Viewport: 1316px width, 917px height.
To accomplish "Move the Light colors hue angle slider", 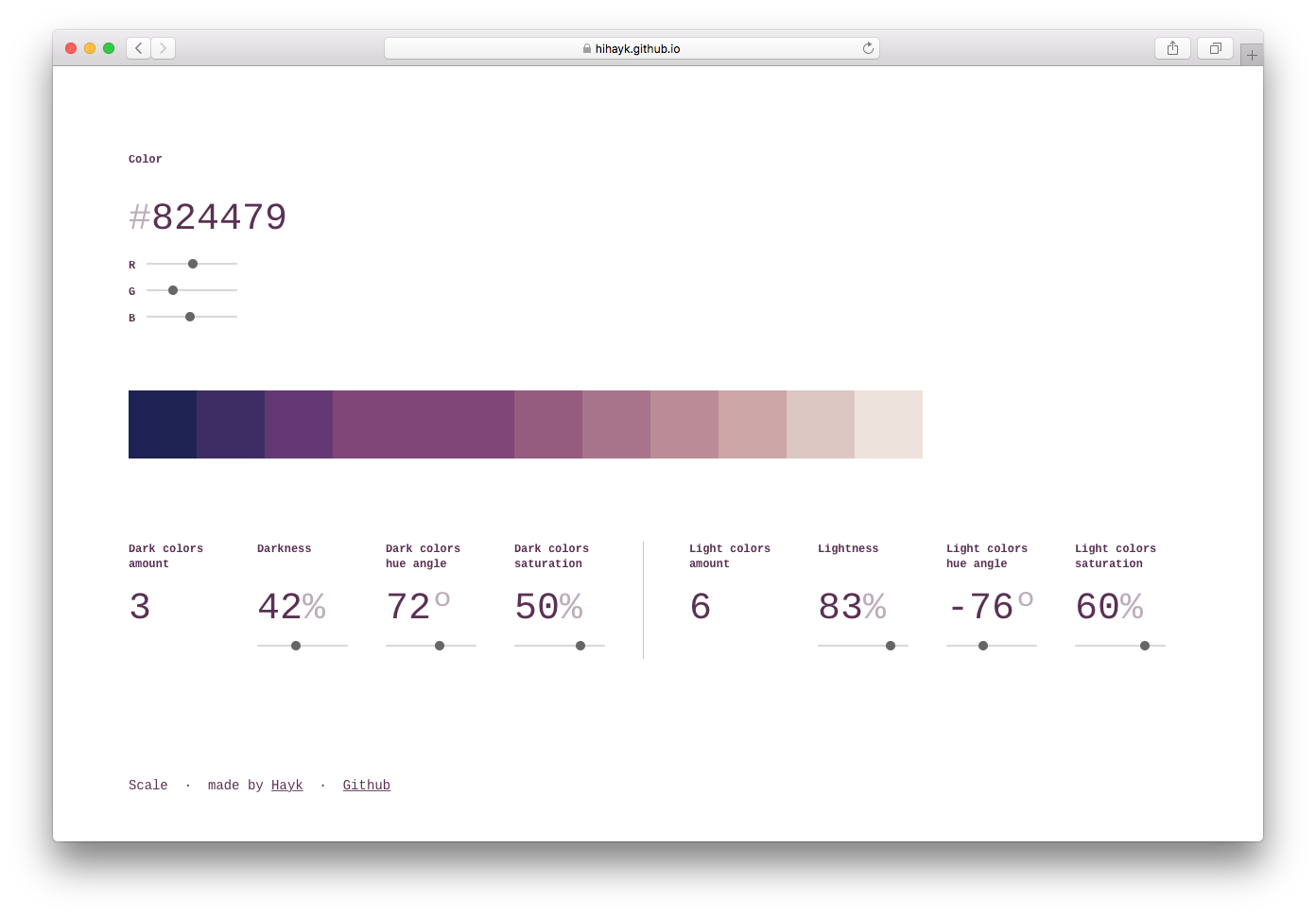I will tap(992, 646).
